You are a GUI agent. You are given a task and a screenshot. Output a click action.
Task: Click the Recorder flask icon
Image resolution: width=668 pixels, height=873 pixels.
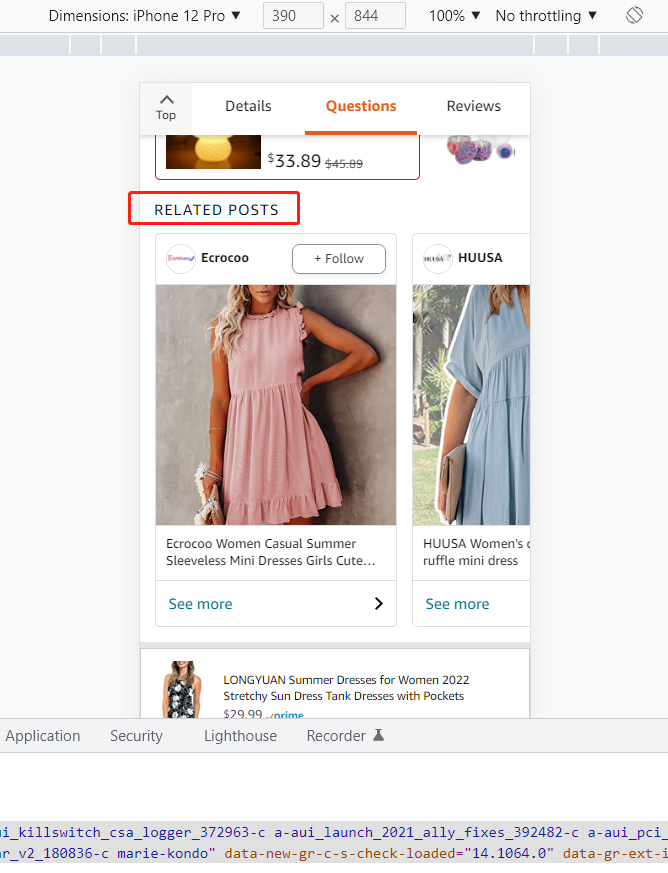coord(379,735)
